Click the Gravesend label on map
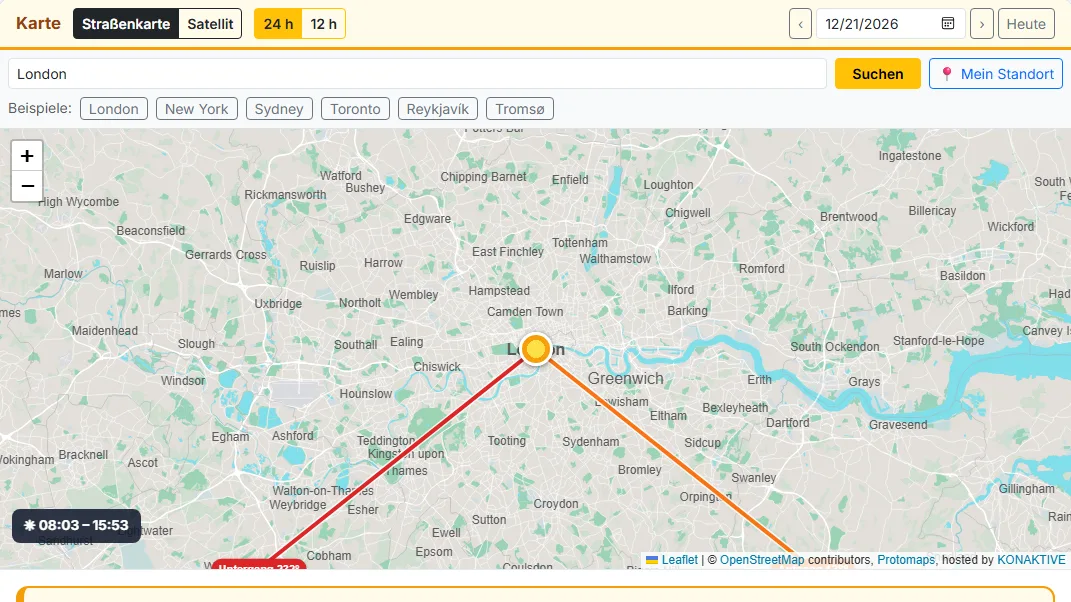This screenshot has height=602, width=1071. click(898, 424)
